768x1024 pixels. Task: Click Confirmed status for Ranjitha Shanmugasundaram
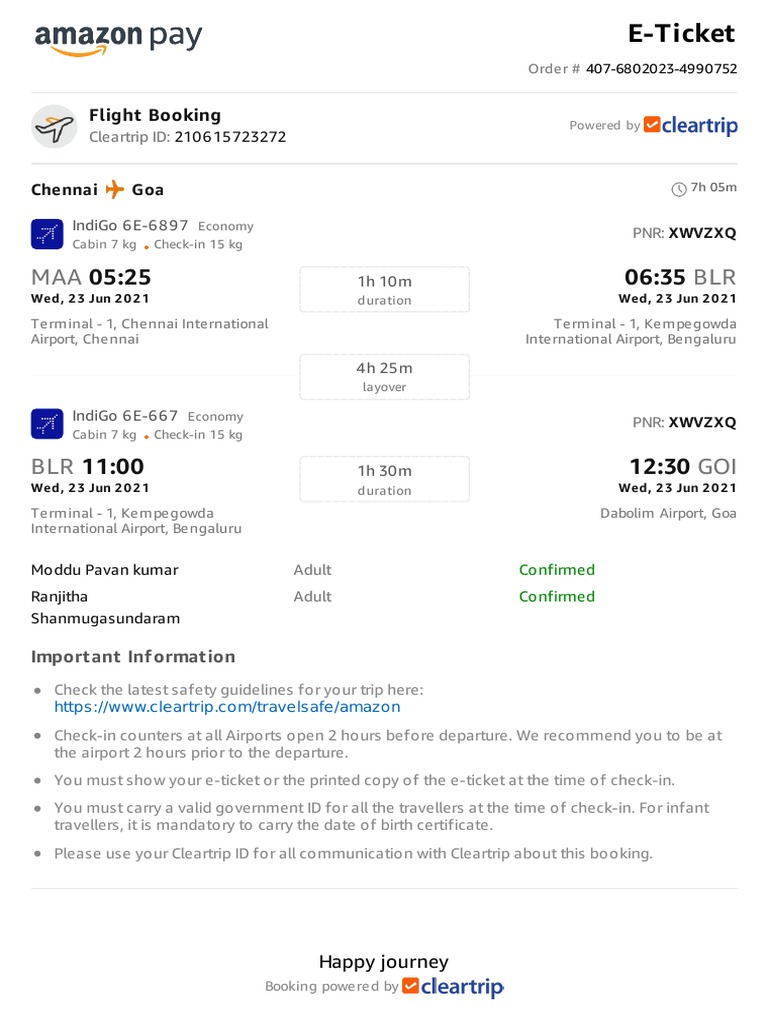556,597
